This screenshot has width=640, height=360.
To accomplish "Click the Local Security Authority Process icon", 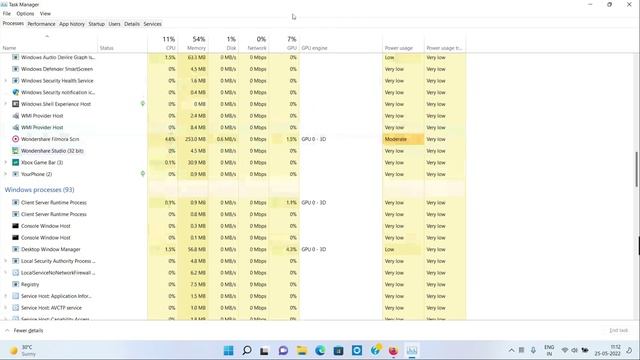I will point(16,261).
